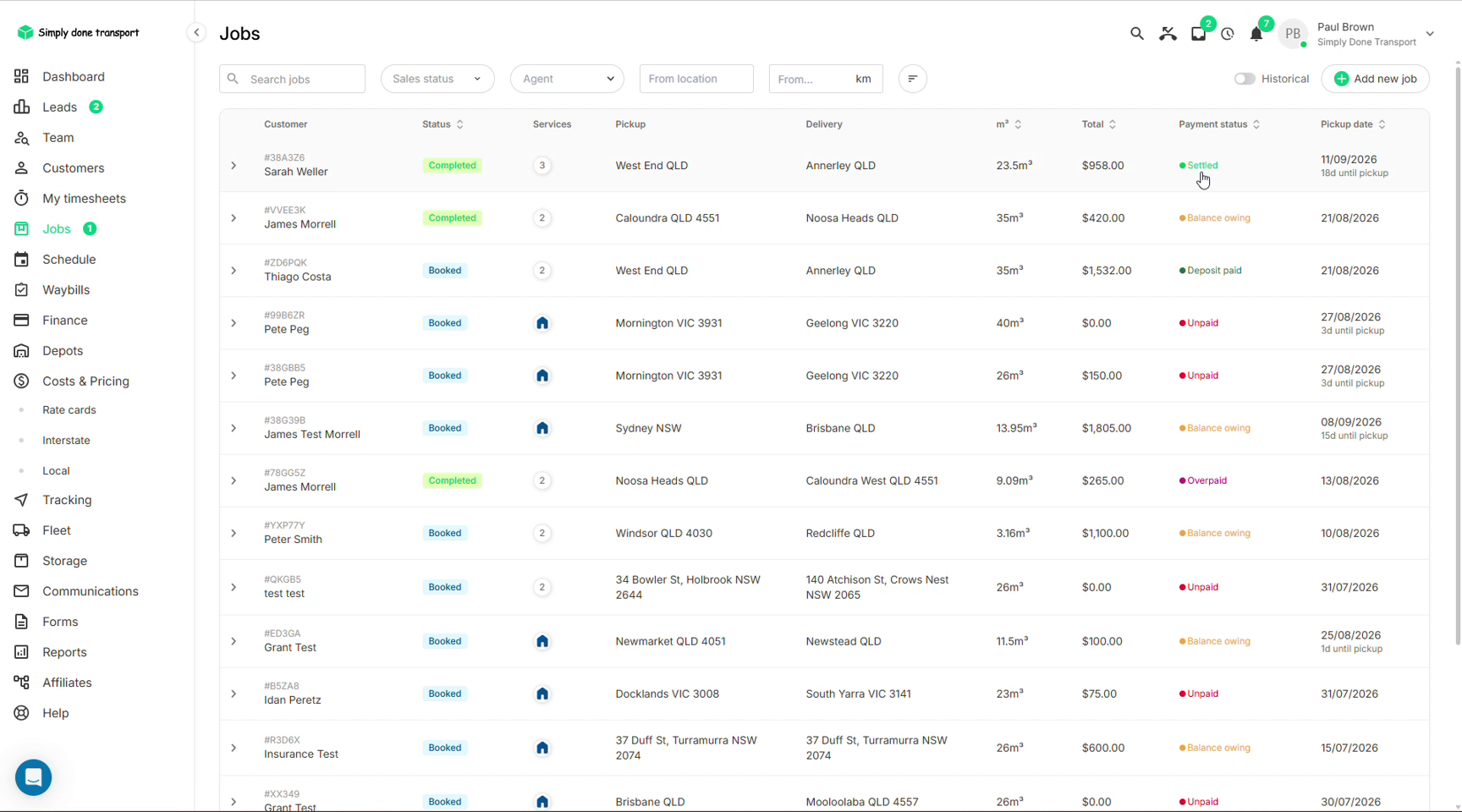1462x812 pixels.
Task: Sort by the m³ column arrows
Action: click(1018, 124)
